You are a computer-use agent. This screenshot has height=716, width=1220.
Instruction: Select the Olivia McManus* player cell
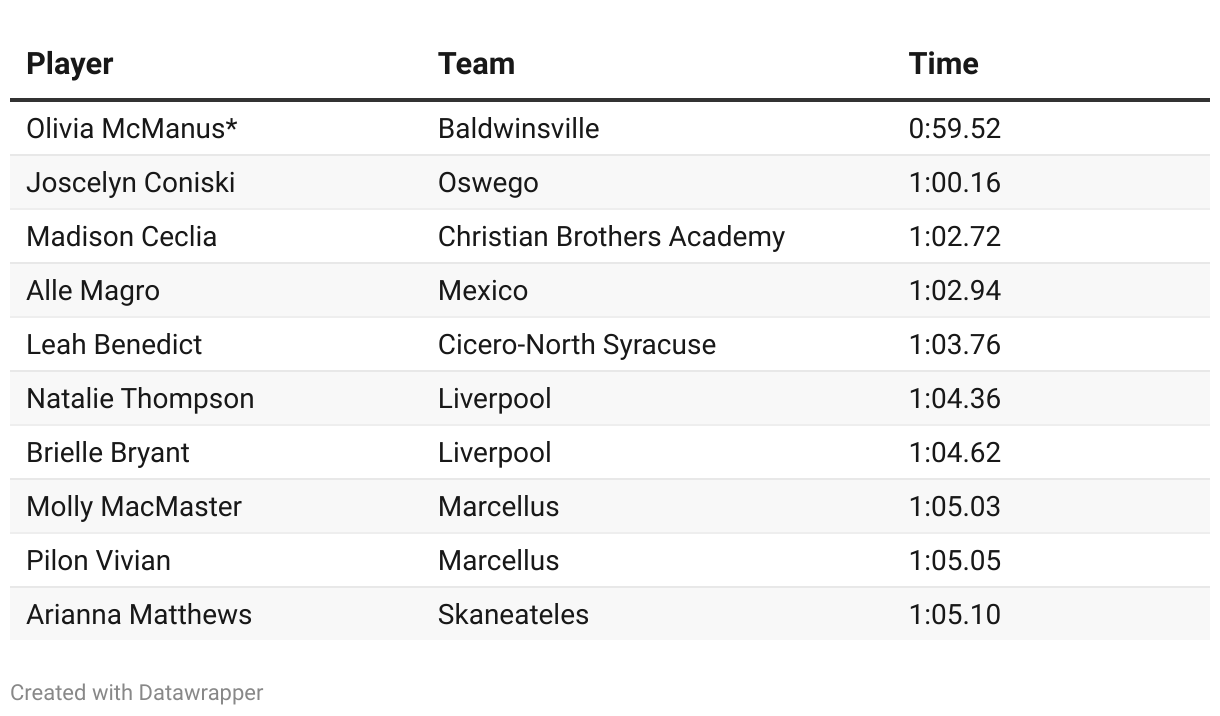[x=132, y=129]
